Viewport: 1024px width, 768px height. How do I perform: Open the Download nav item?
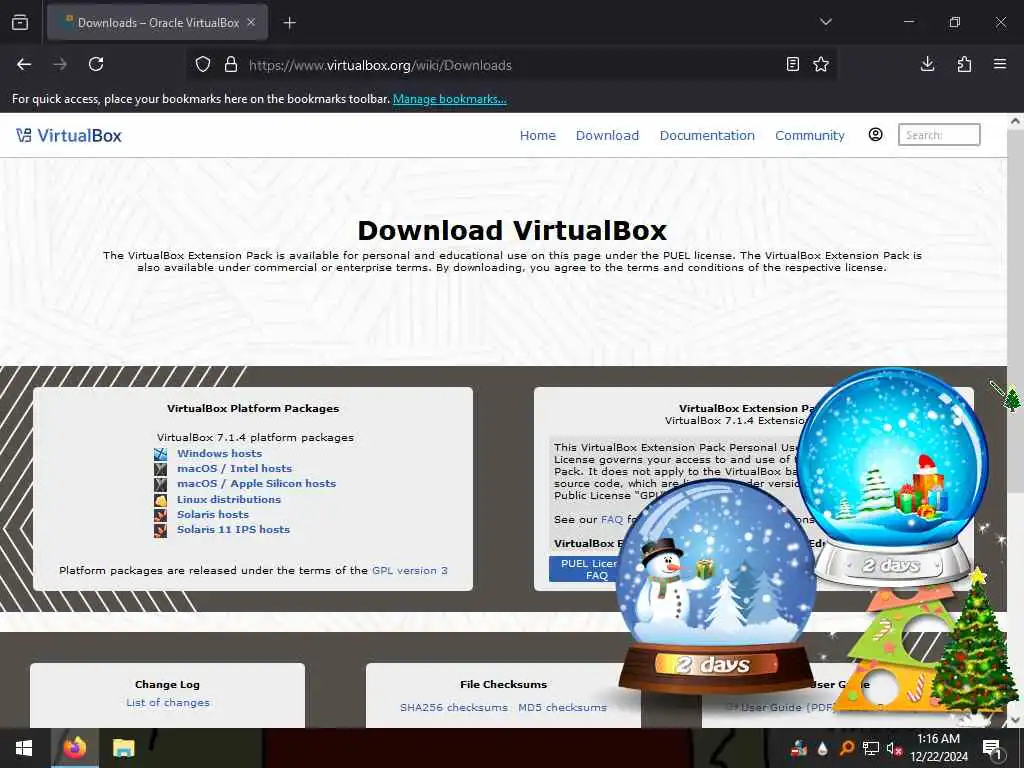[607, 135]
